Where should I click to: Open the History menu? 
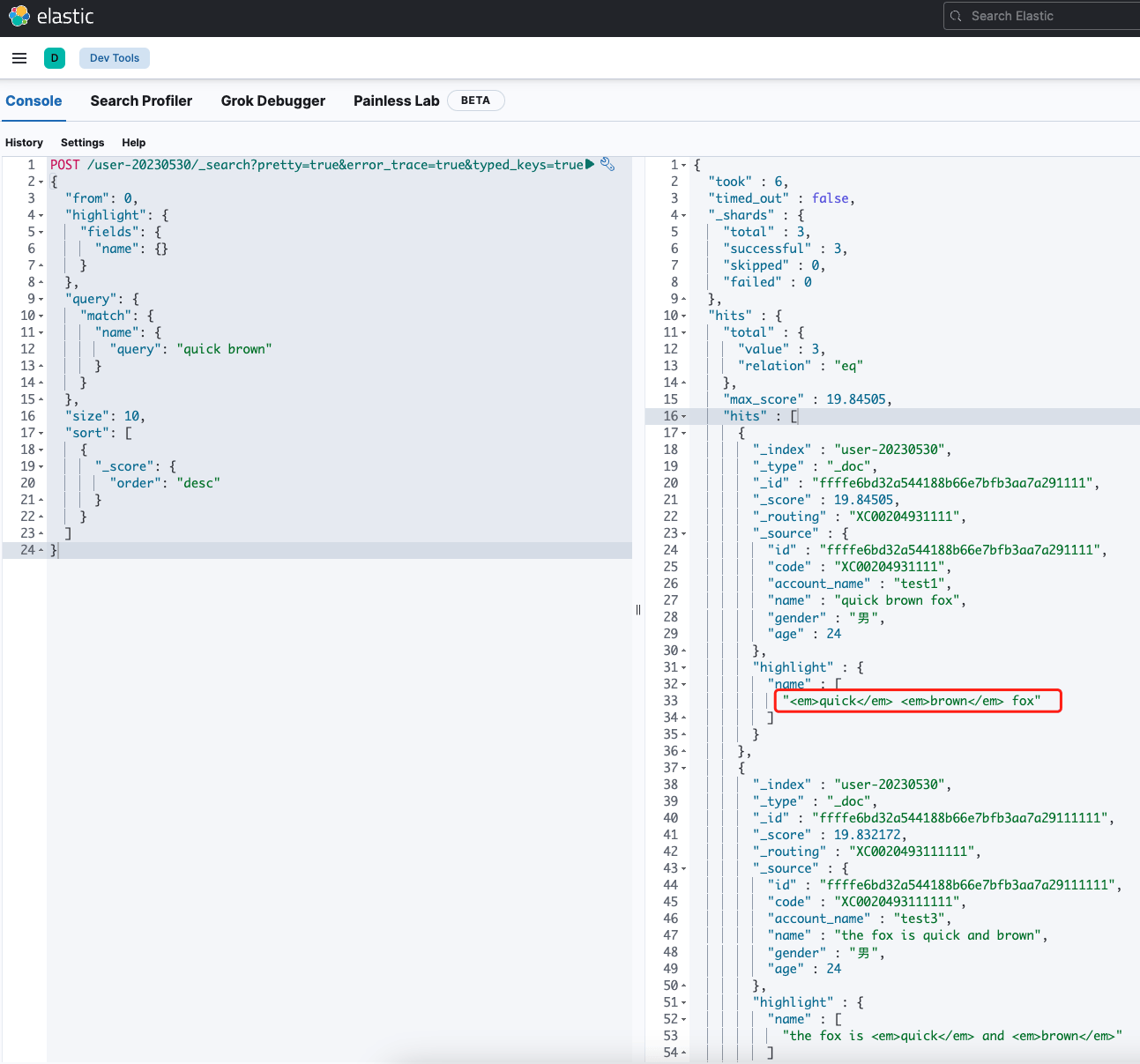click(24, 143)
